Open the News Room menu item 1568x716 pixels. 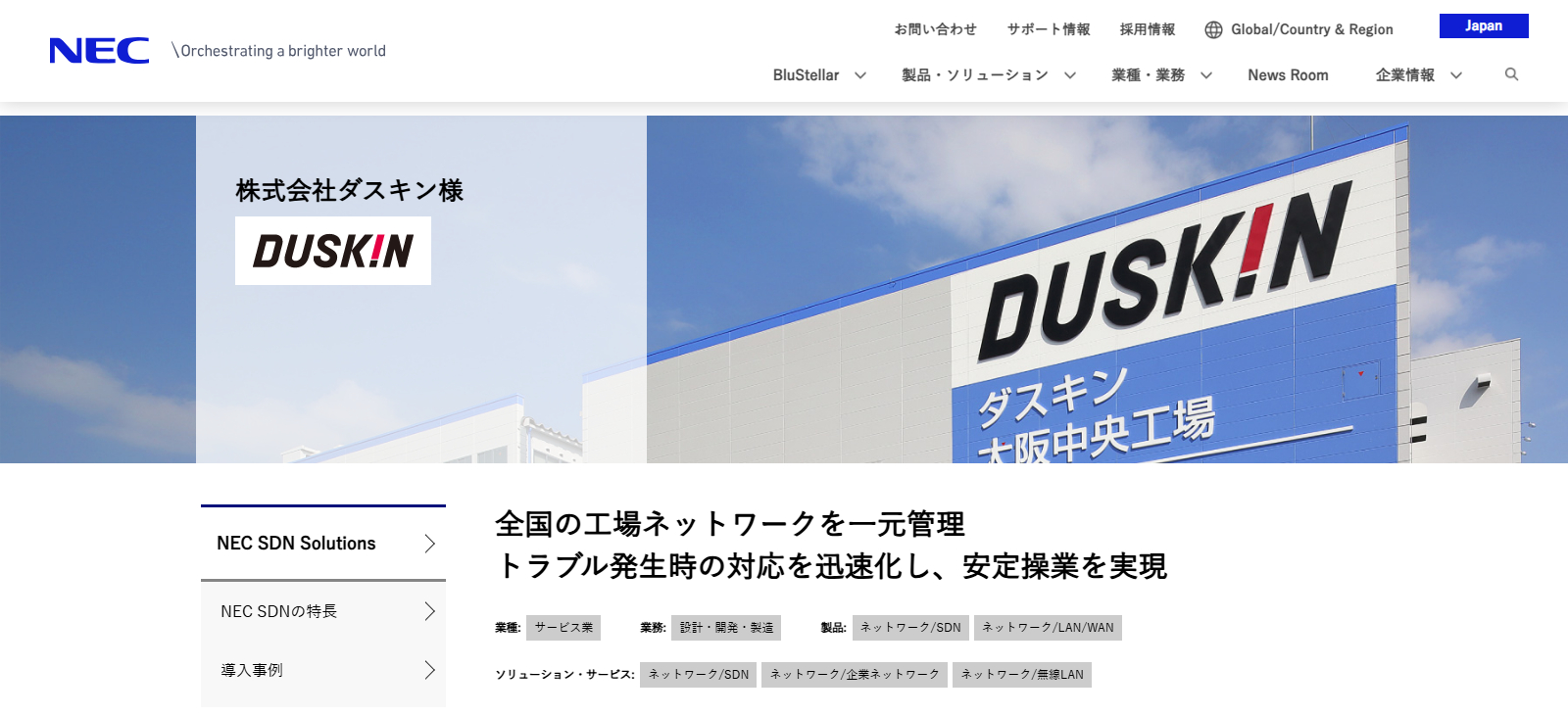coord(1288,75)
